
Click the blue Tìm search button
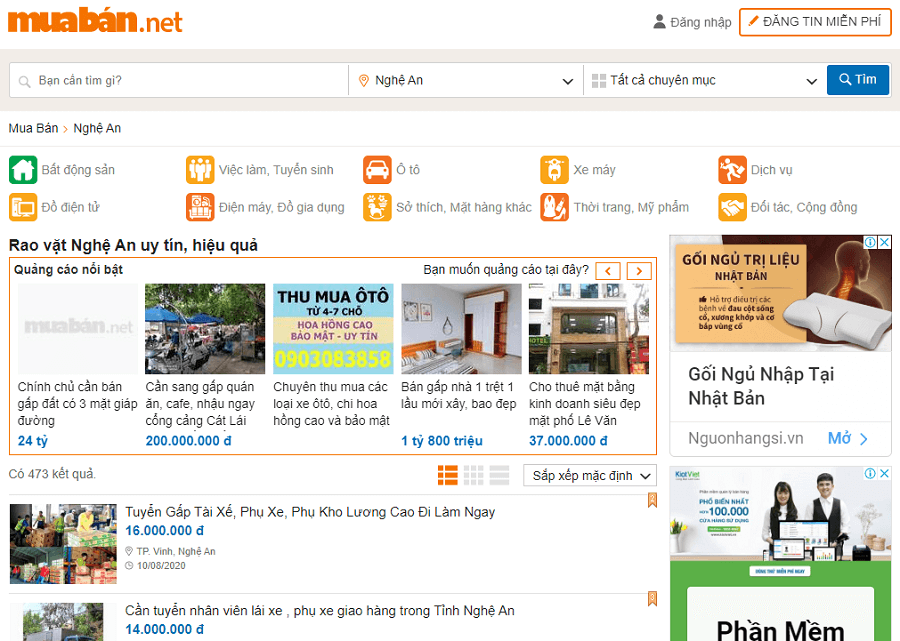(x=858, y=80)
